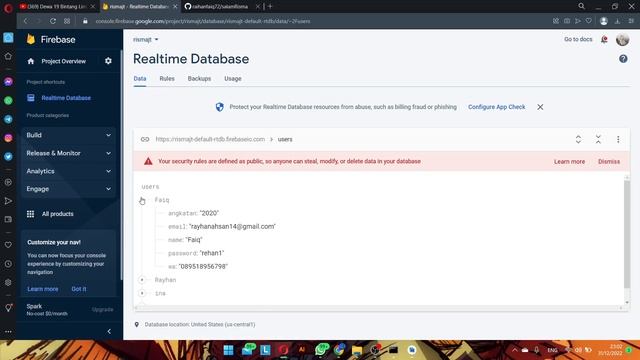Viewport: 640px width, 360px height.
Task: Click the name value "Faiq"
Action: 194,240
